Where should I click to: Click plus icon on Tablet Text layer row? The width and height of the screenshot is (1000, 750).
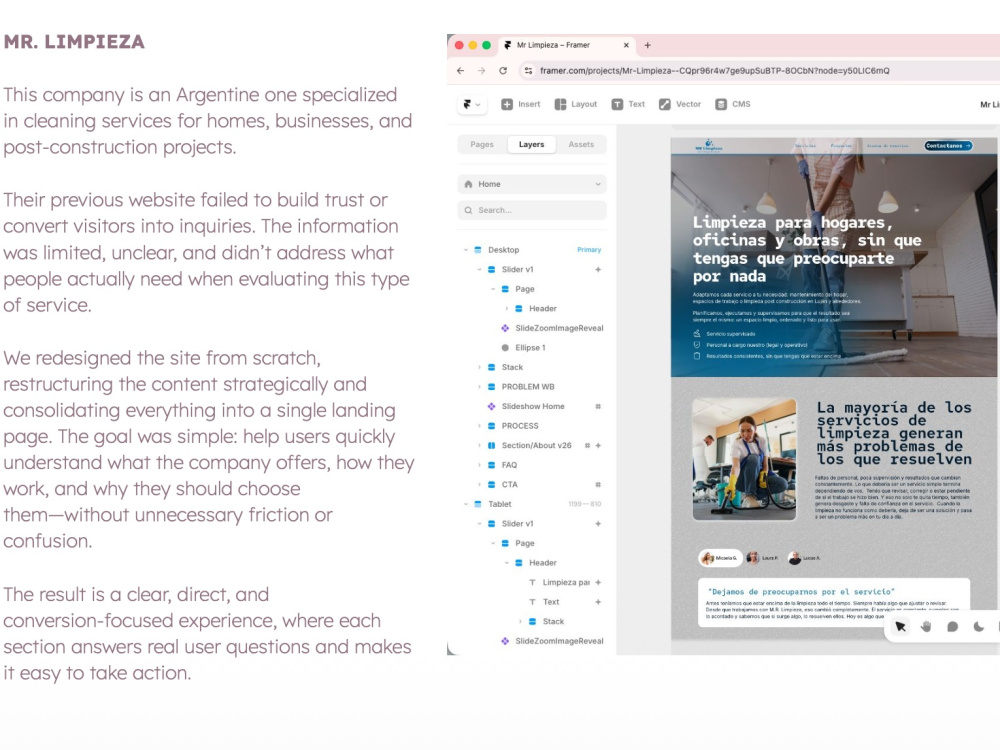[x=598, y=602]
